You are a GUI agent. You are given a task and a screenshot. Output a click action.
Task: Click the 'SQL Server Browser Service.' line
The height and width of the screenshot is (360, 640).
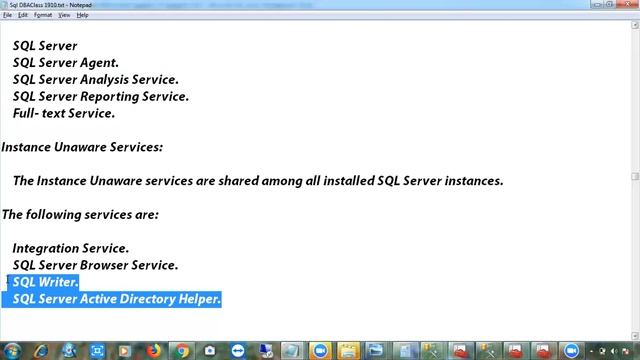click(x=96, y=265)
